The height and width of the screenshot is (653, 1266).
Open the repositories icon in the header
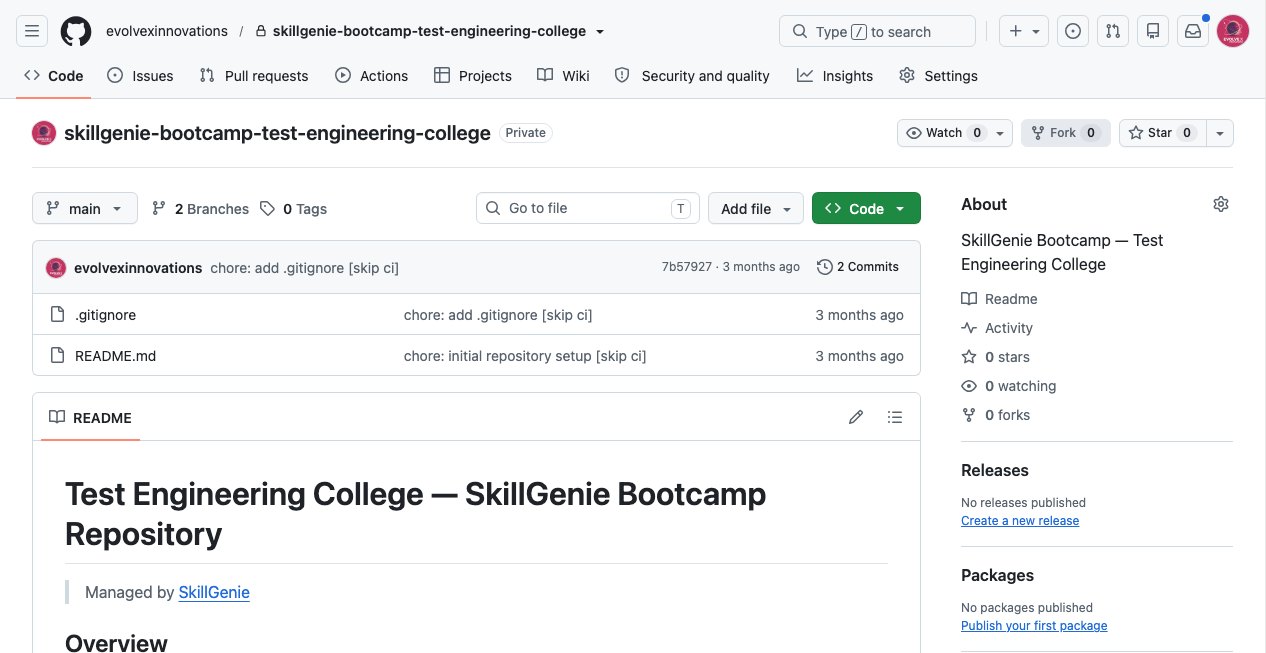coord(1153,31)
